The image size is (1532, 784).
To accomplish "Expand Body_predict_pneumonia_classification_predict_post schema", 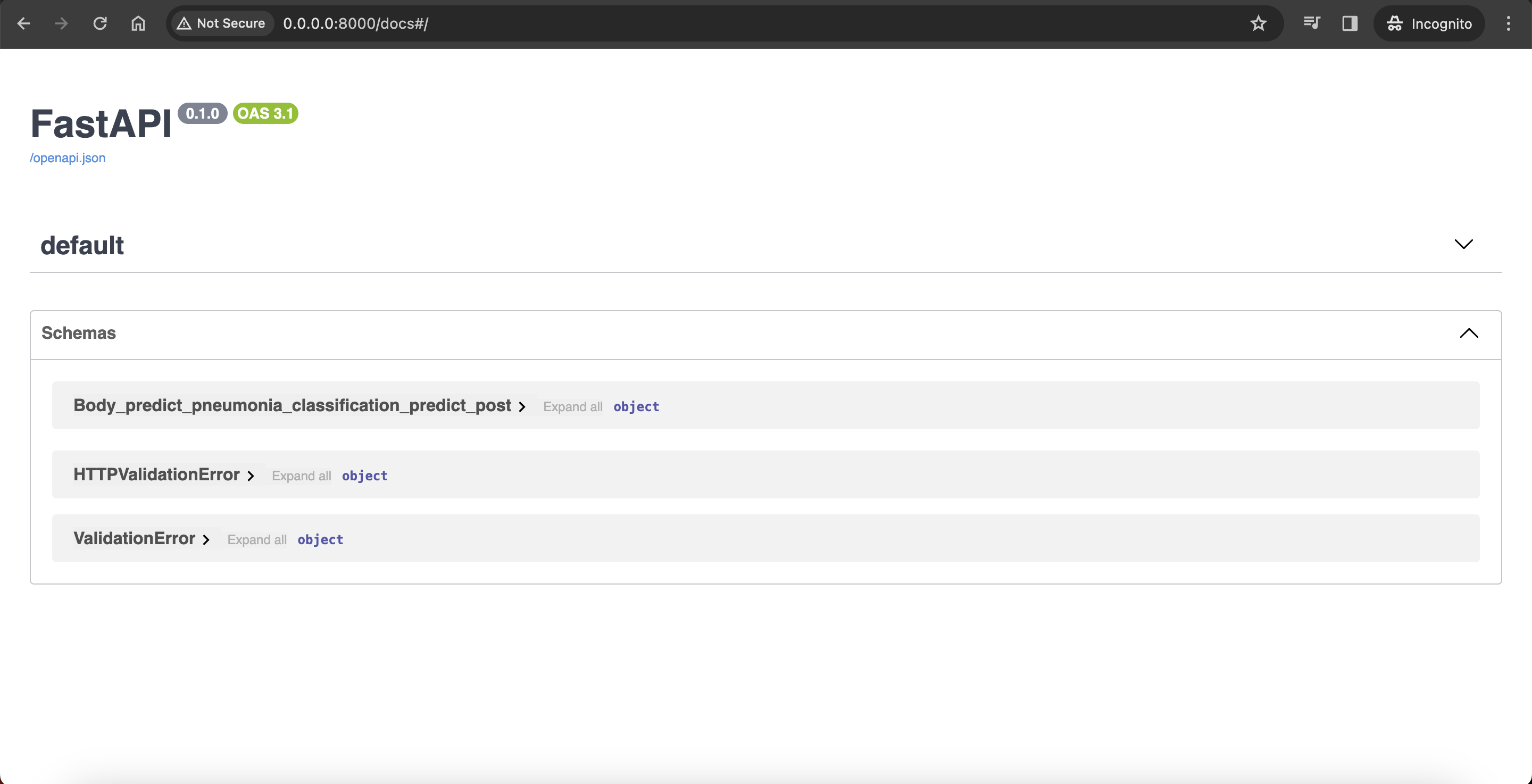I will (521, 407).
